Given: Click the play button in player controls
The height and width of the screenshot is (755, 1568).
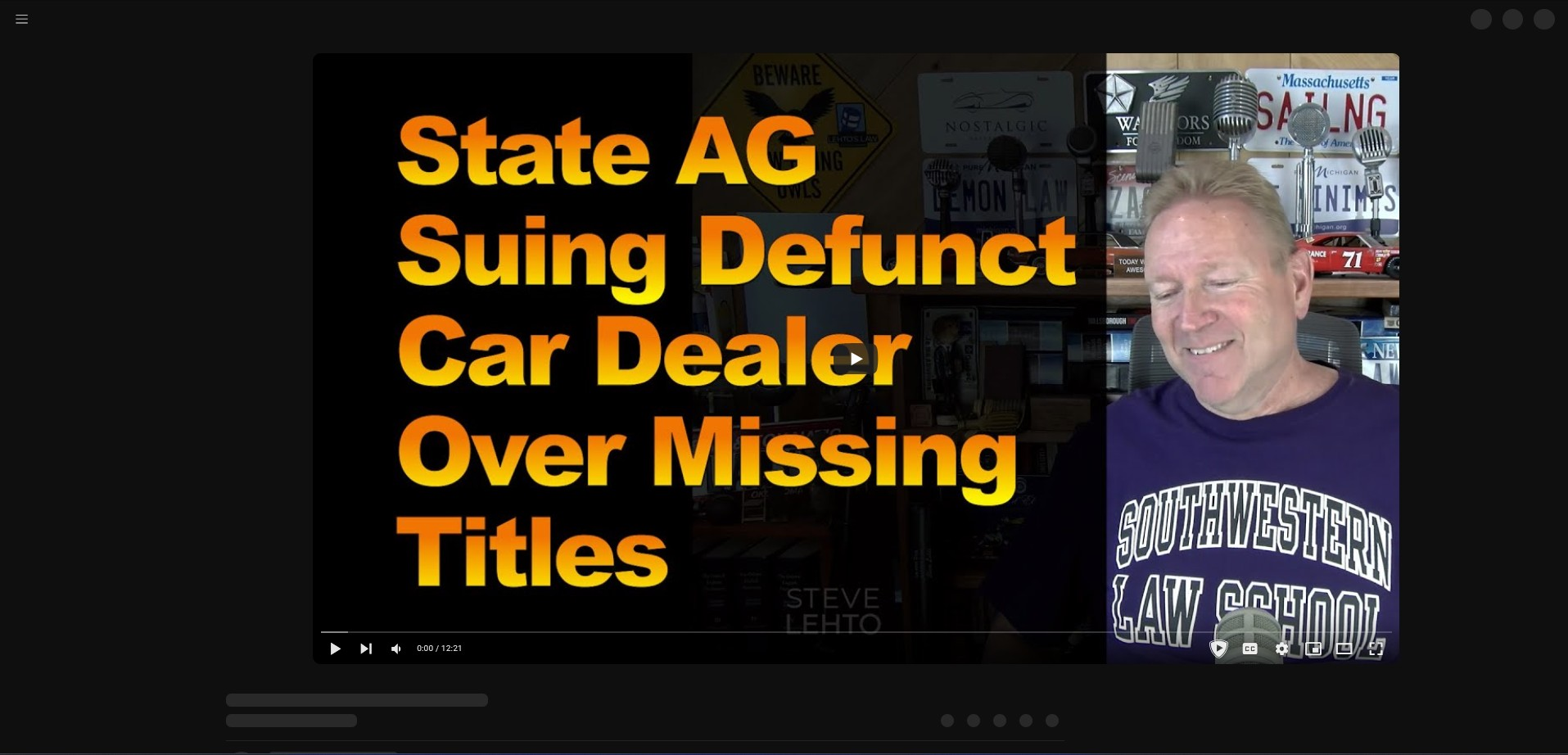Looking at the screenshot, I should tap(335, 649).
